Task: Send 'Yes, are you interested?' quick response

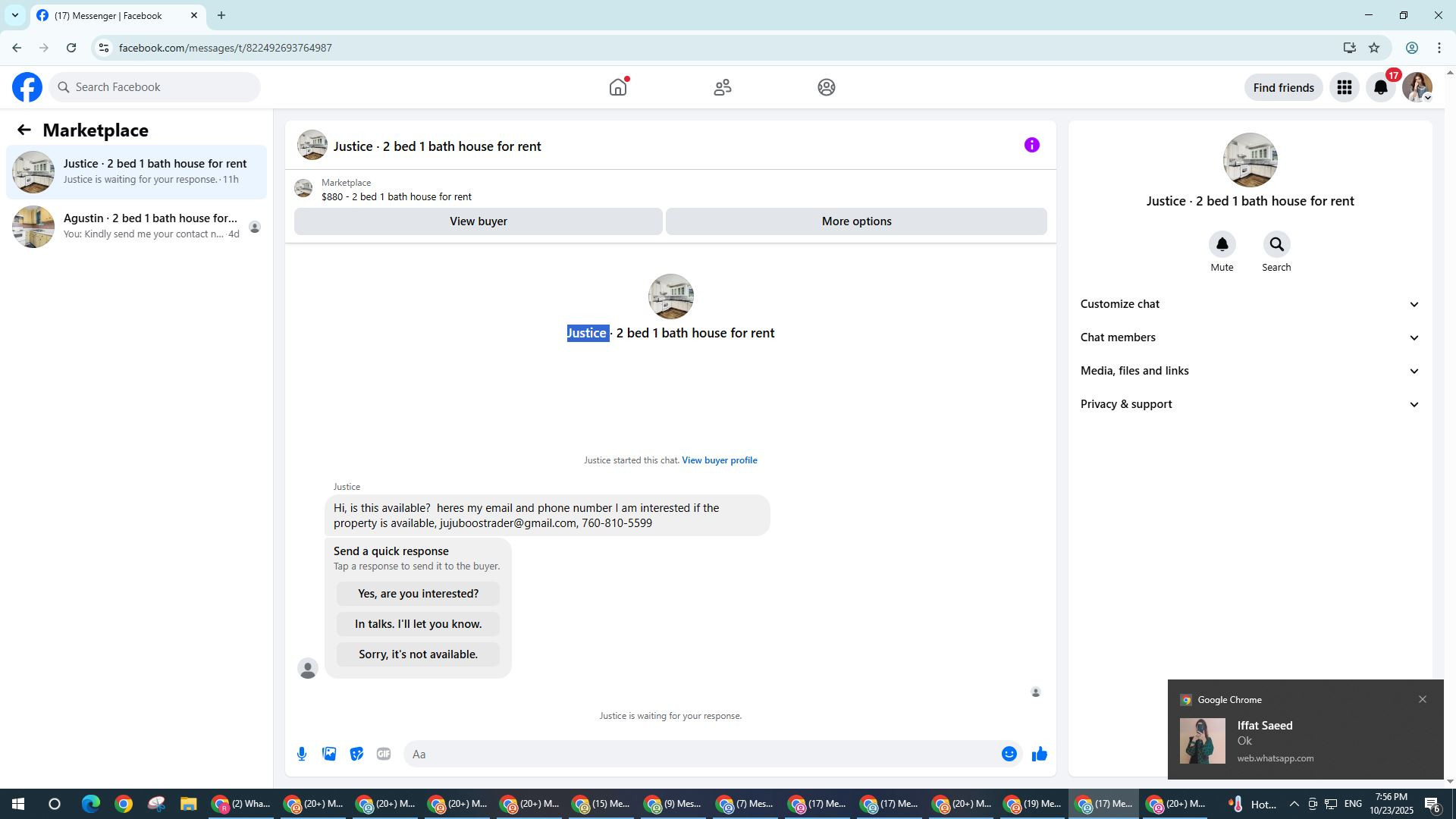Action: [418, 594]
